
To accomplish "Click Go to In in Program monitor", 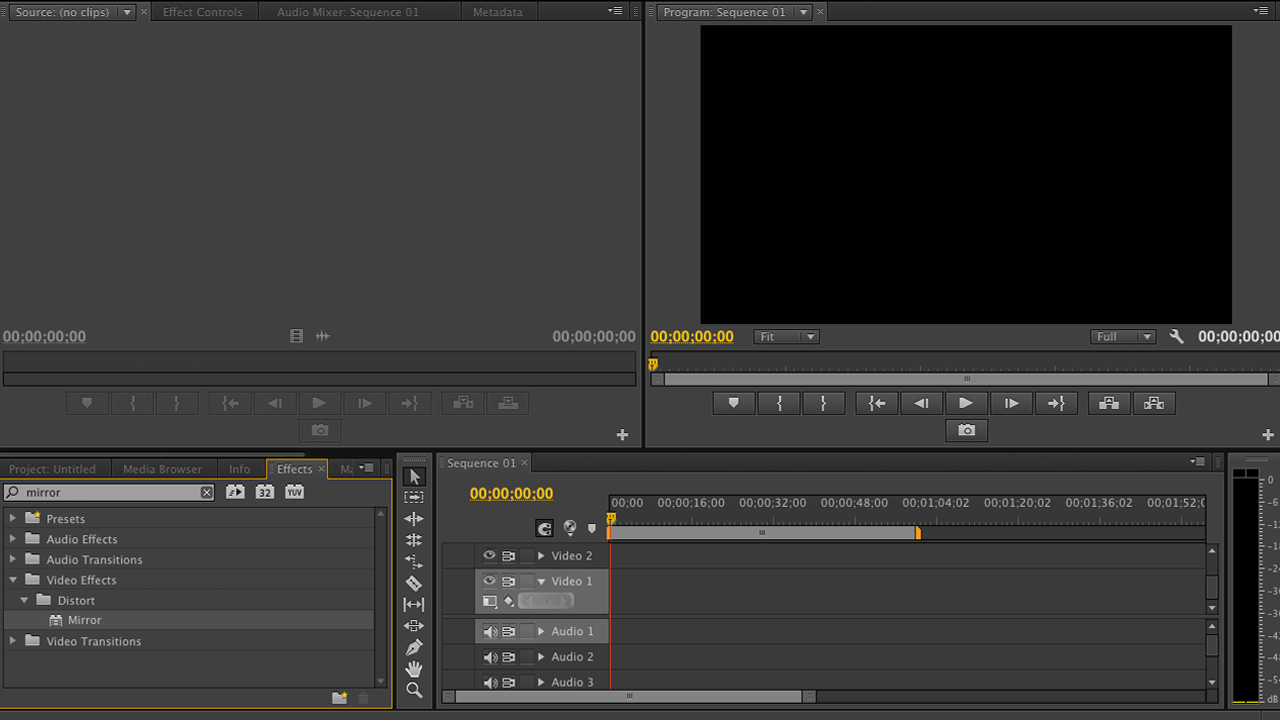I will click(877, 403).
